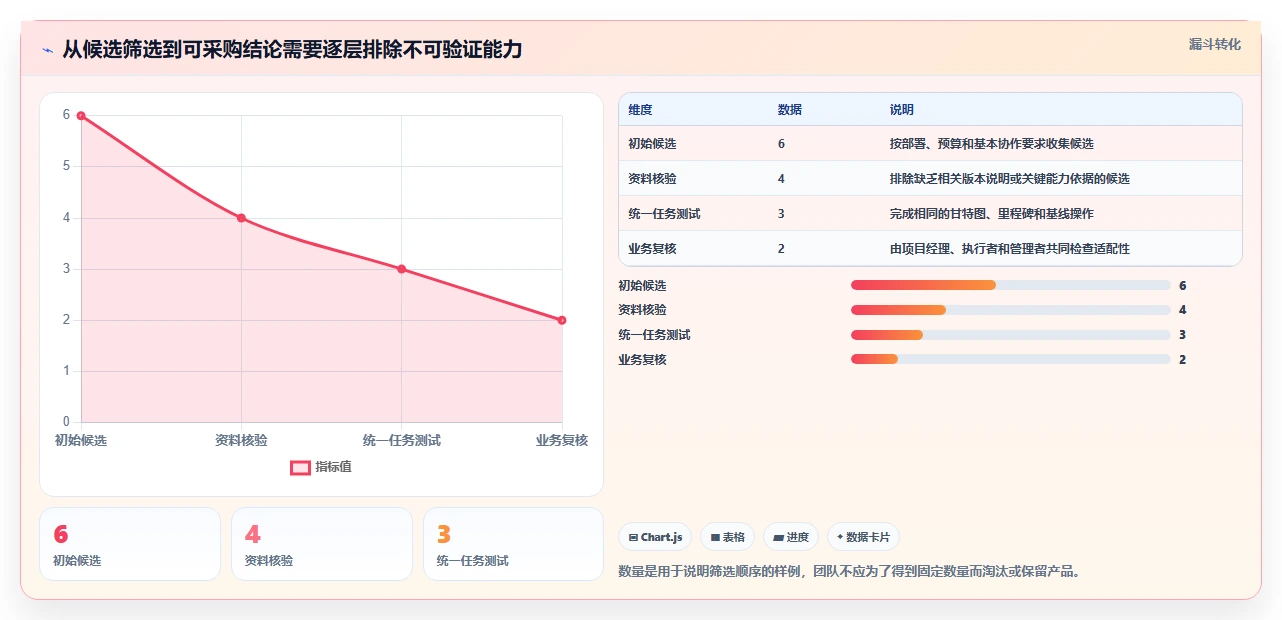The height and width of the screenshot is (620, 1282).
Task: Click description 排除缺乏相关版本说明或关键能力依据的候选
Action: 1009,179
